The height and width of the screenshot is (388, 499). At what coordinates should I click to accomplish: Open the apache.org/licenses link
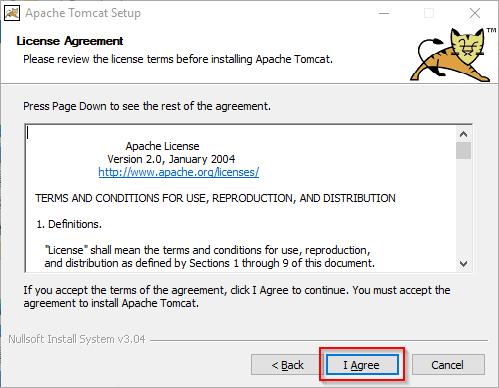pyautogui.click(x=178, y=172)
